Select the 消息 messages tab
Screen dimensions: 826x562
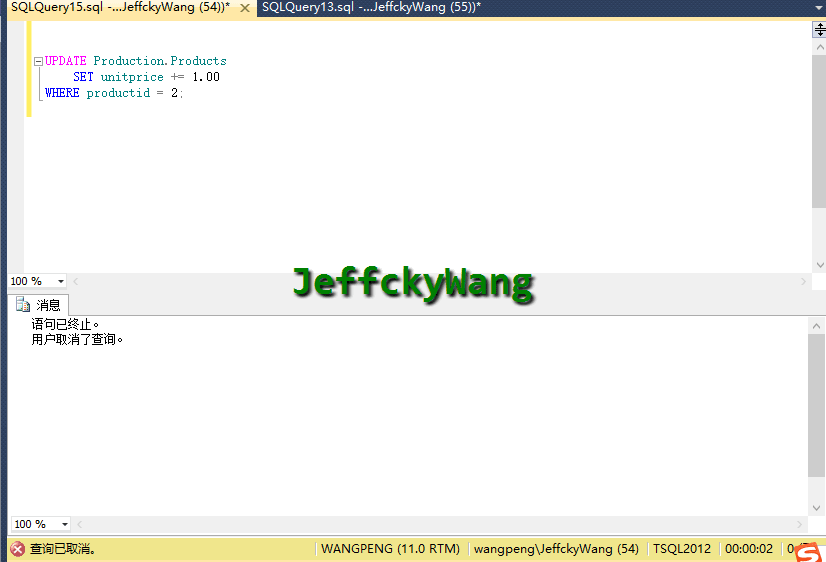(x=38, y=305)
